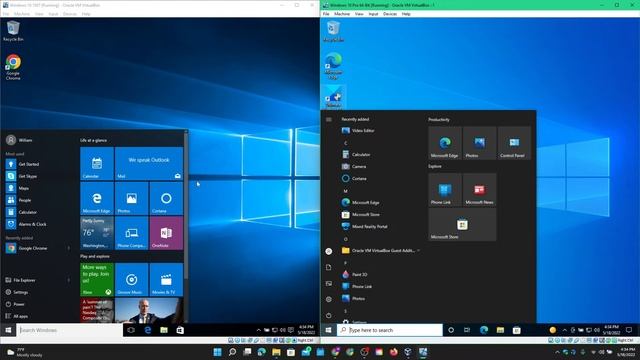Screen dimensions: 640x360
Task: Open View menu in right VirtualBox window
Action: point(359,14)
